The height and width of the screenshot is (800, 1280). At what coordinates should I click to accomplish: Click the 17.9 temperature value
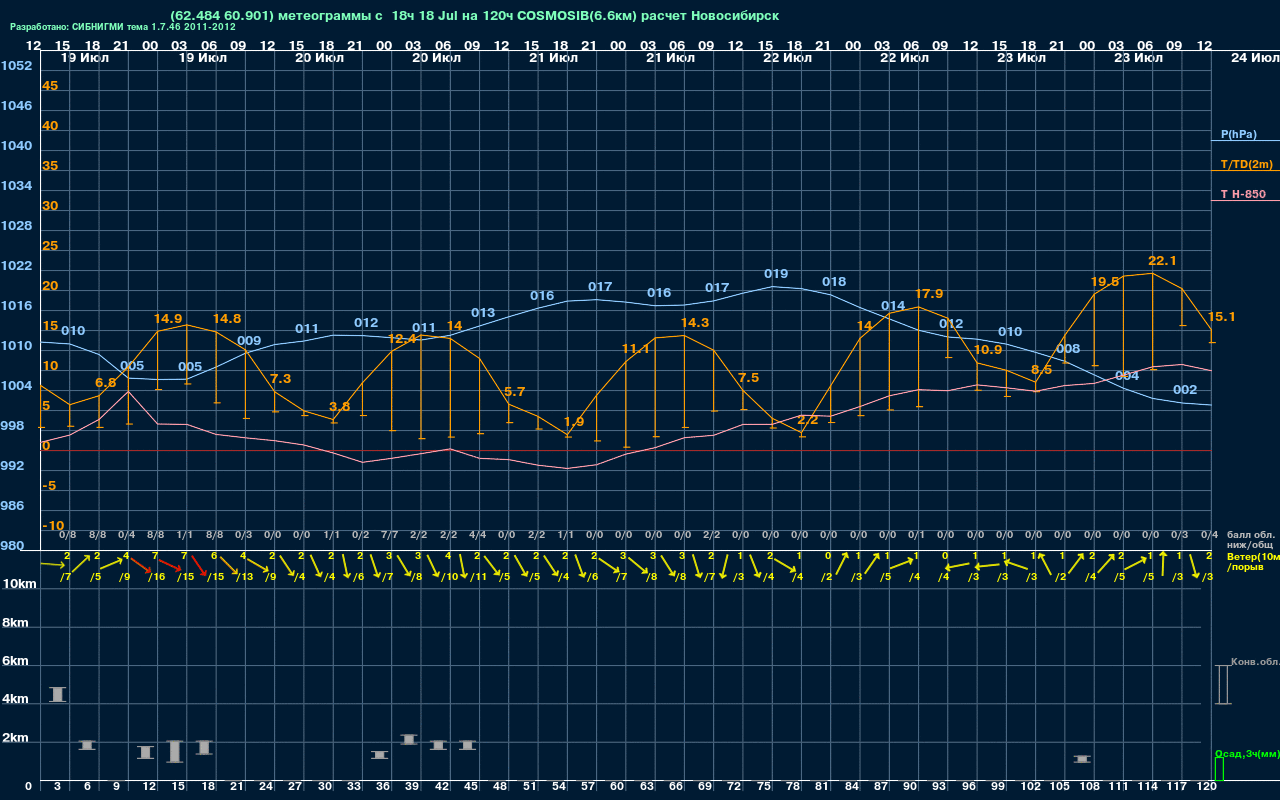929,294
